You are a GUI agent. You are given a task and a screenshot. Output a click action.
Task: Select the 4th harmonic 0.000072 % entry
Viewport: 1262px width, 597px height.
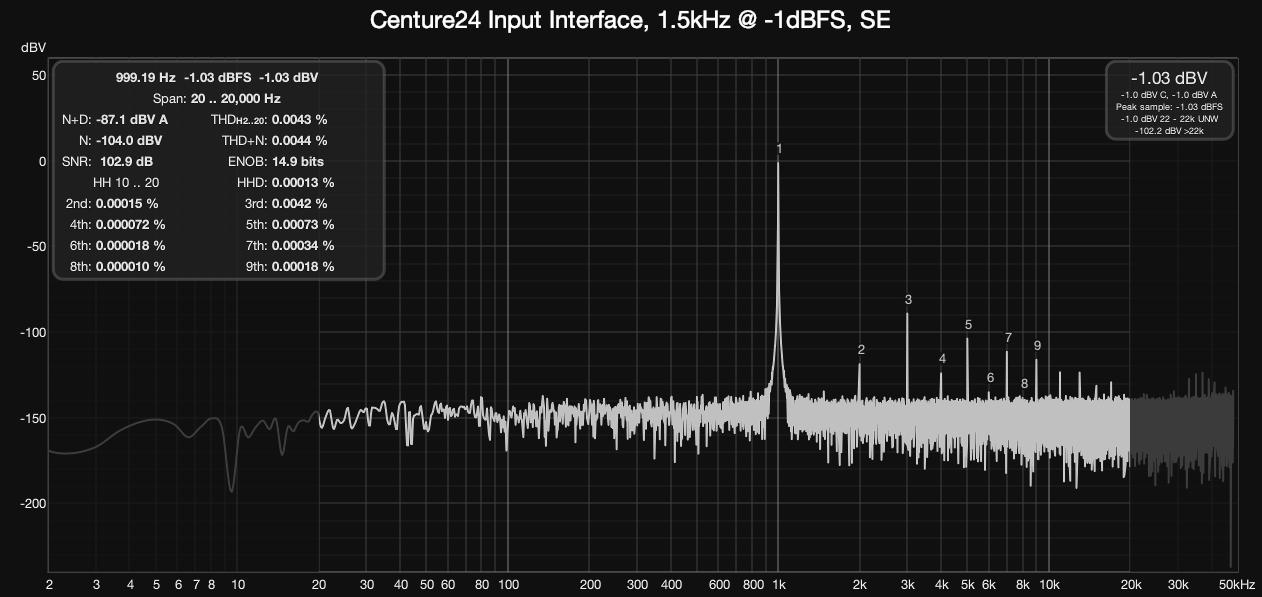tap(117, 224)
